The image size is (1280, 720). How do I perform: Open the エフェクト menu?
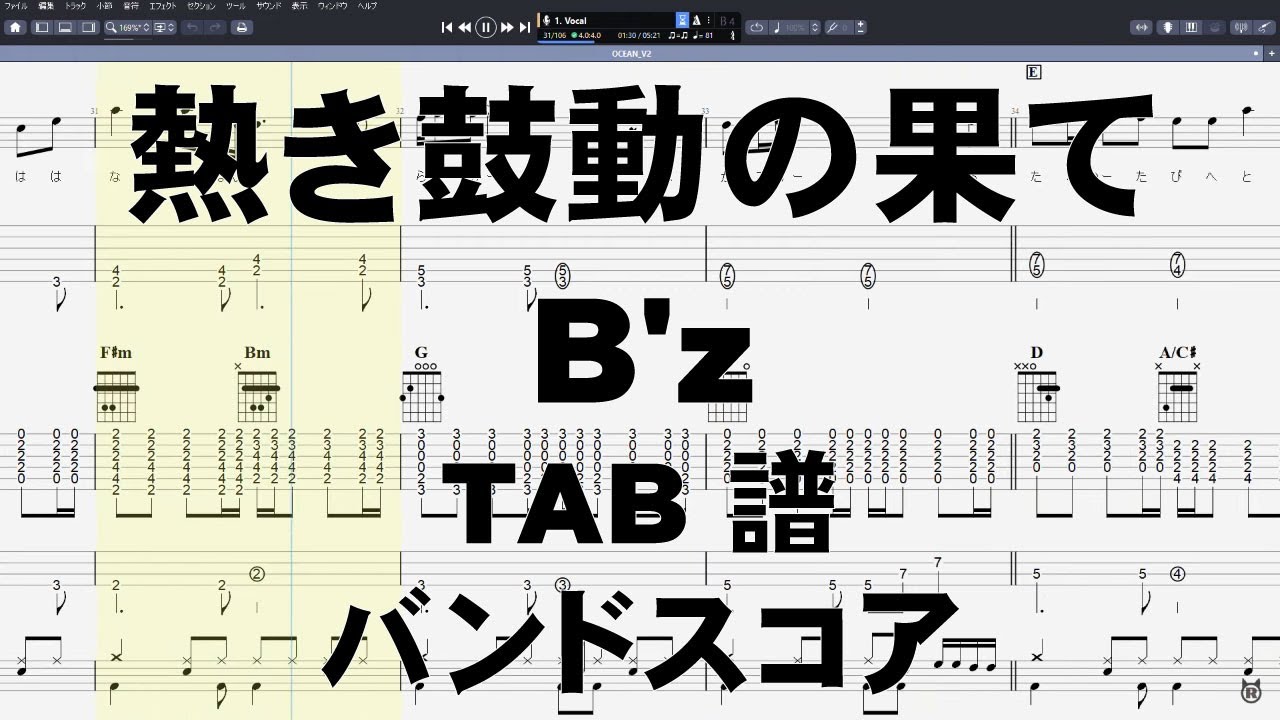[163, 6]
